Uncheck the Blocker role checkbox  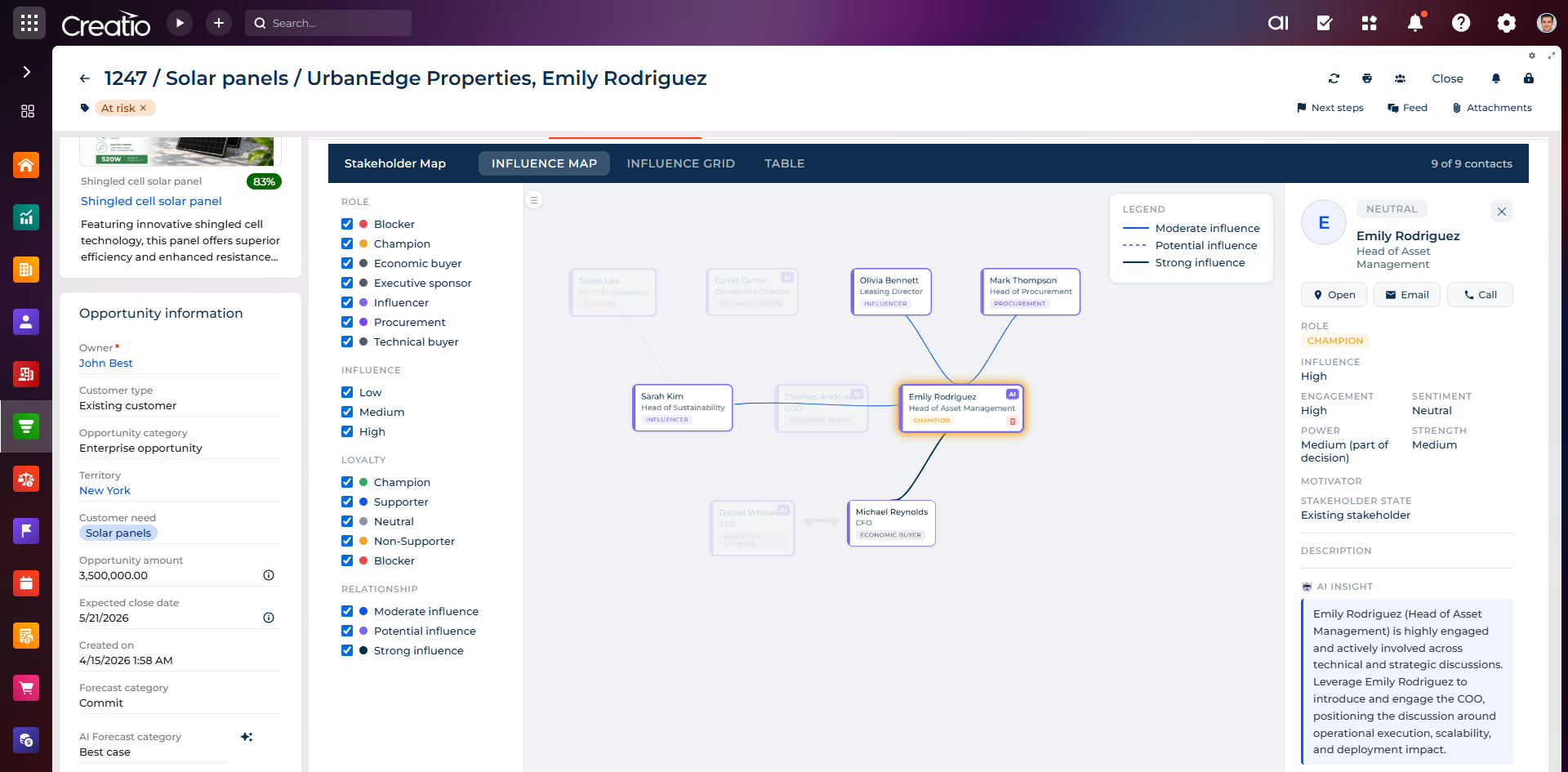(x=347, y=224)
